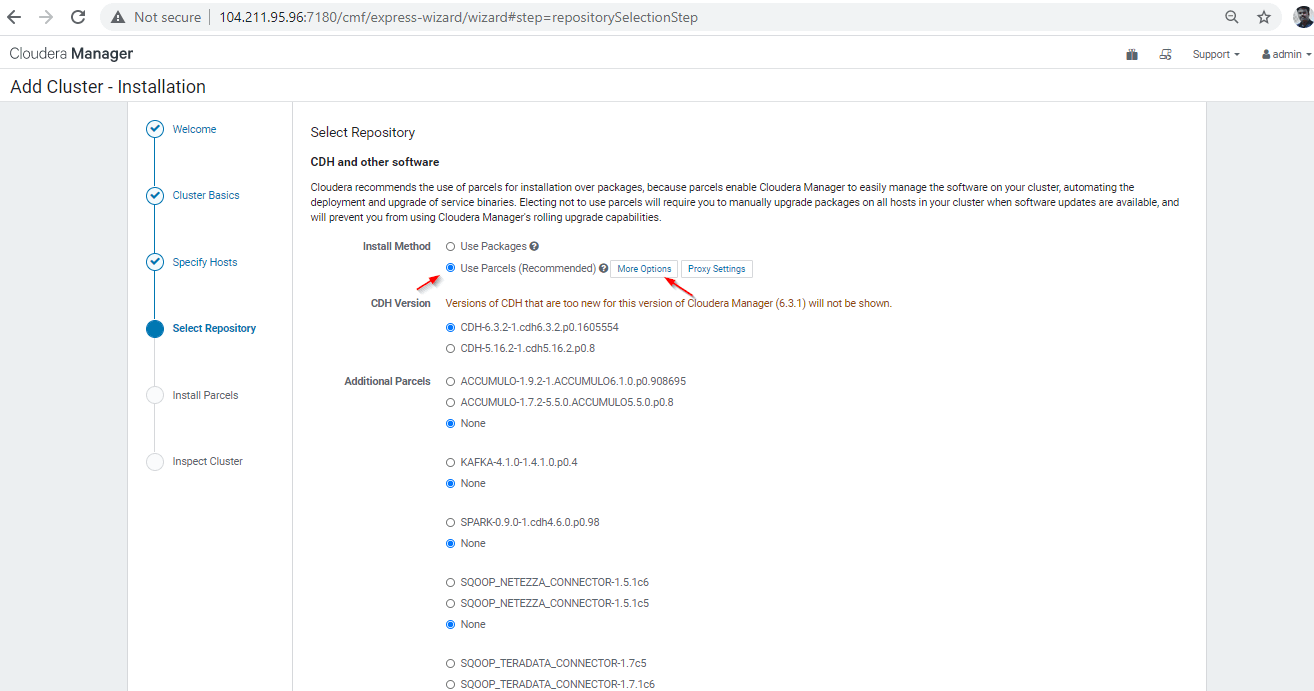The height and width of the screenshot is (691, 1314).
Task: Click the Welcome step checkmark circle
Action: point(154,129)
